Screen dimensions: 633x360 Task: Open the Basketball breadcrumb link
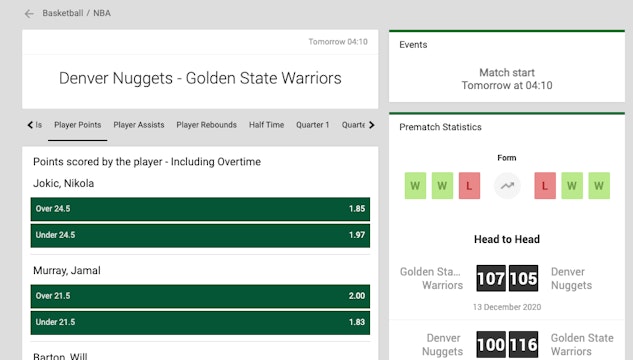(63, 13)
